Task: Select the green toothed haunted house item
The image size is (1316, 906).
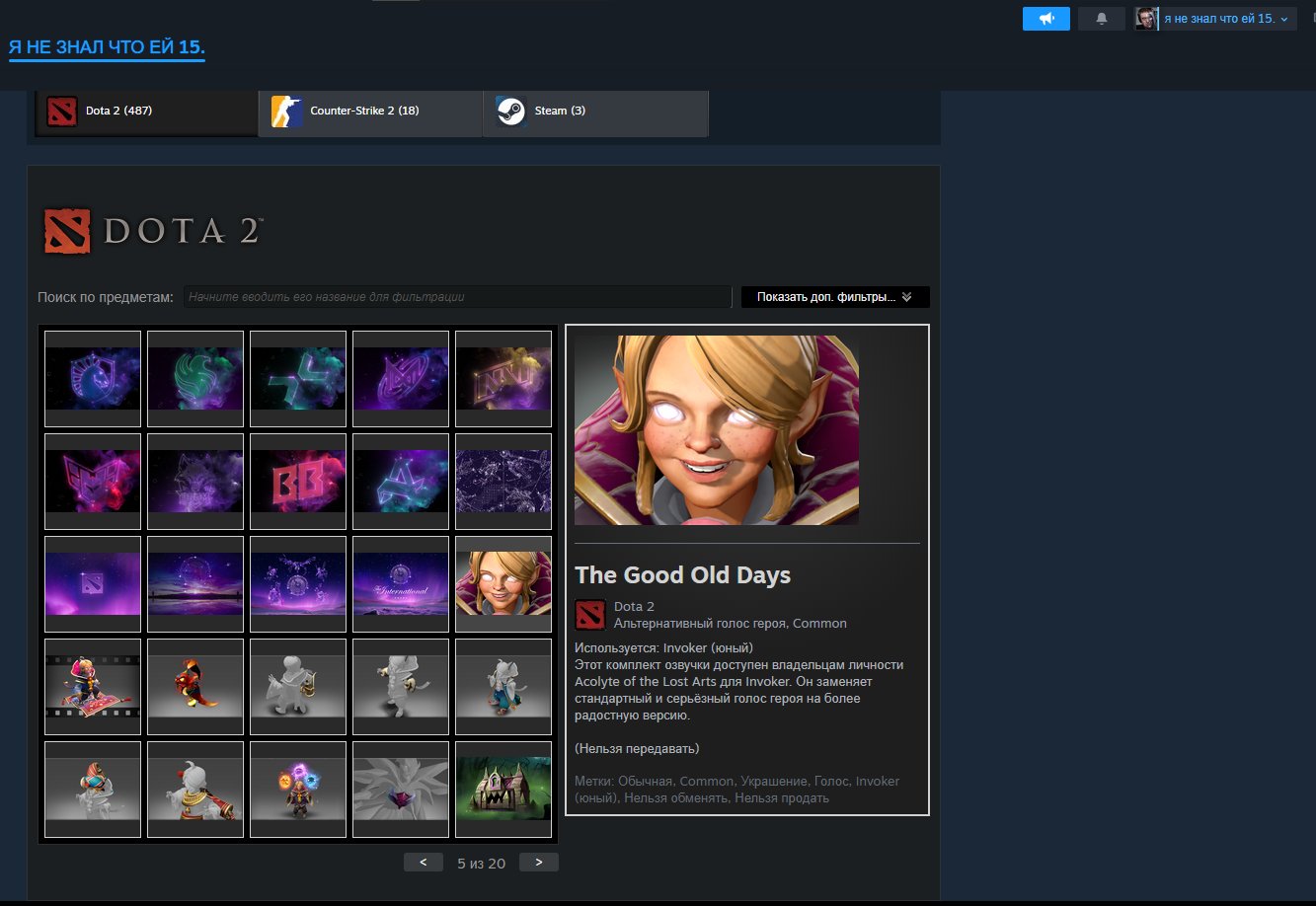Action: tap(503, 790)
